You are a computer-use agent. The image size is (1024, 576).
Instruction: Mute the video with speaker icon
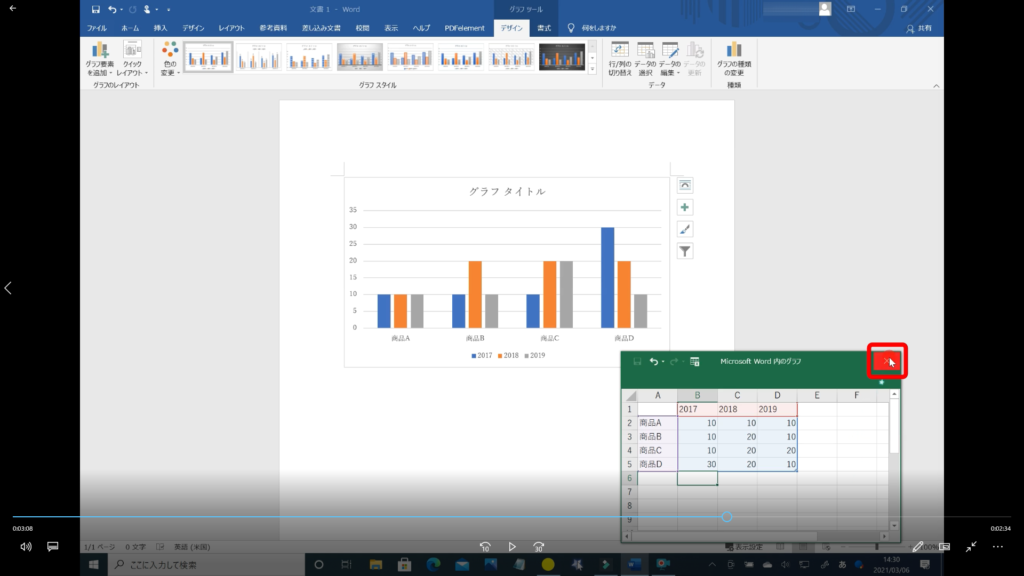(26, 547)
